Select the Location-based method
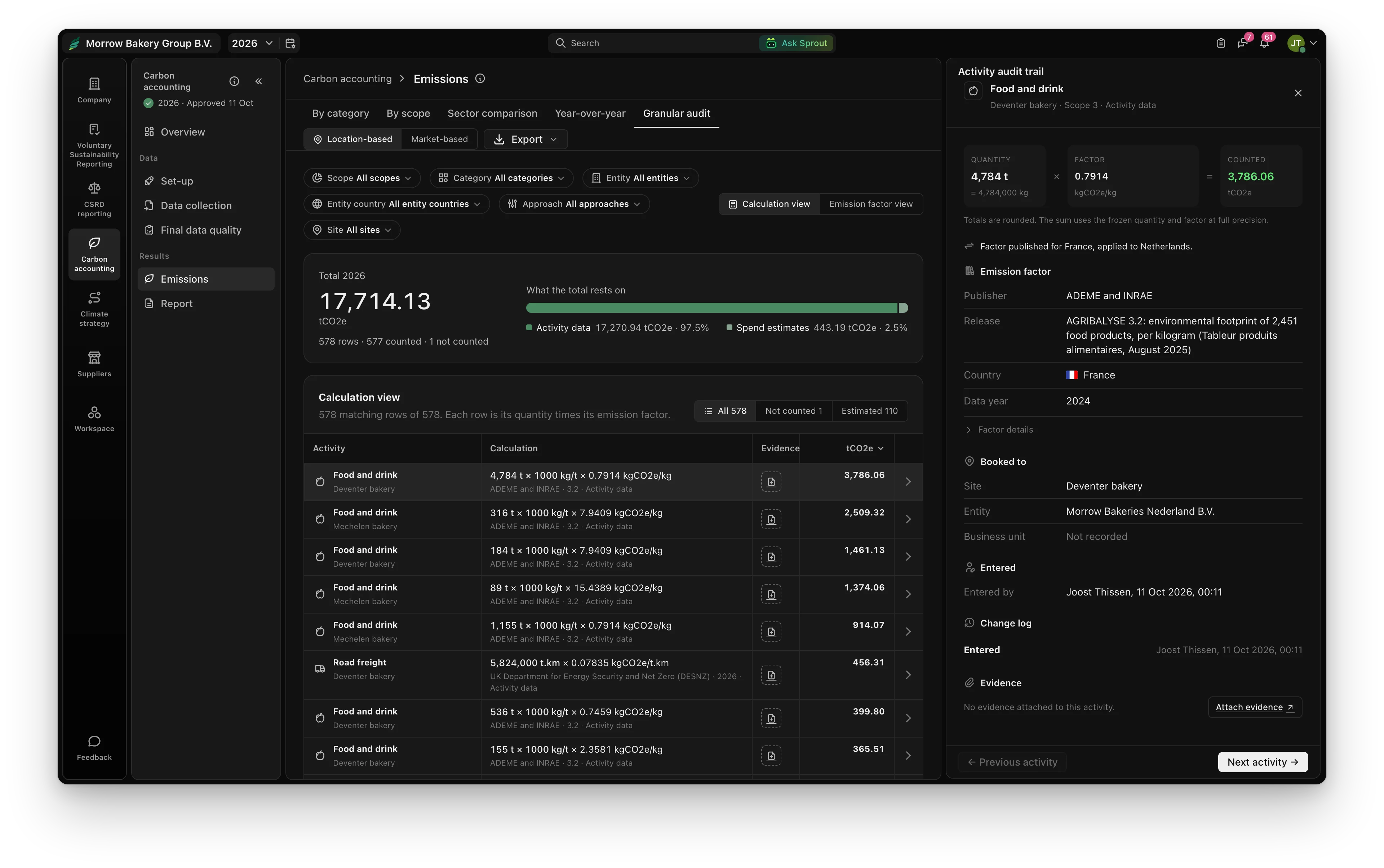The width and height of the screenshot is (1384, 868). point(352,139)
